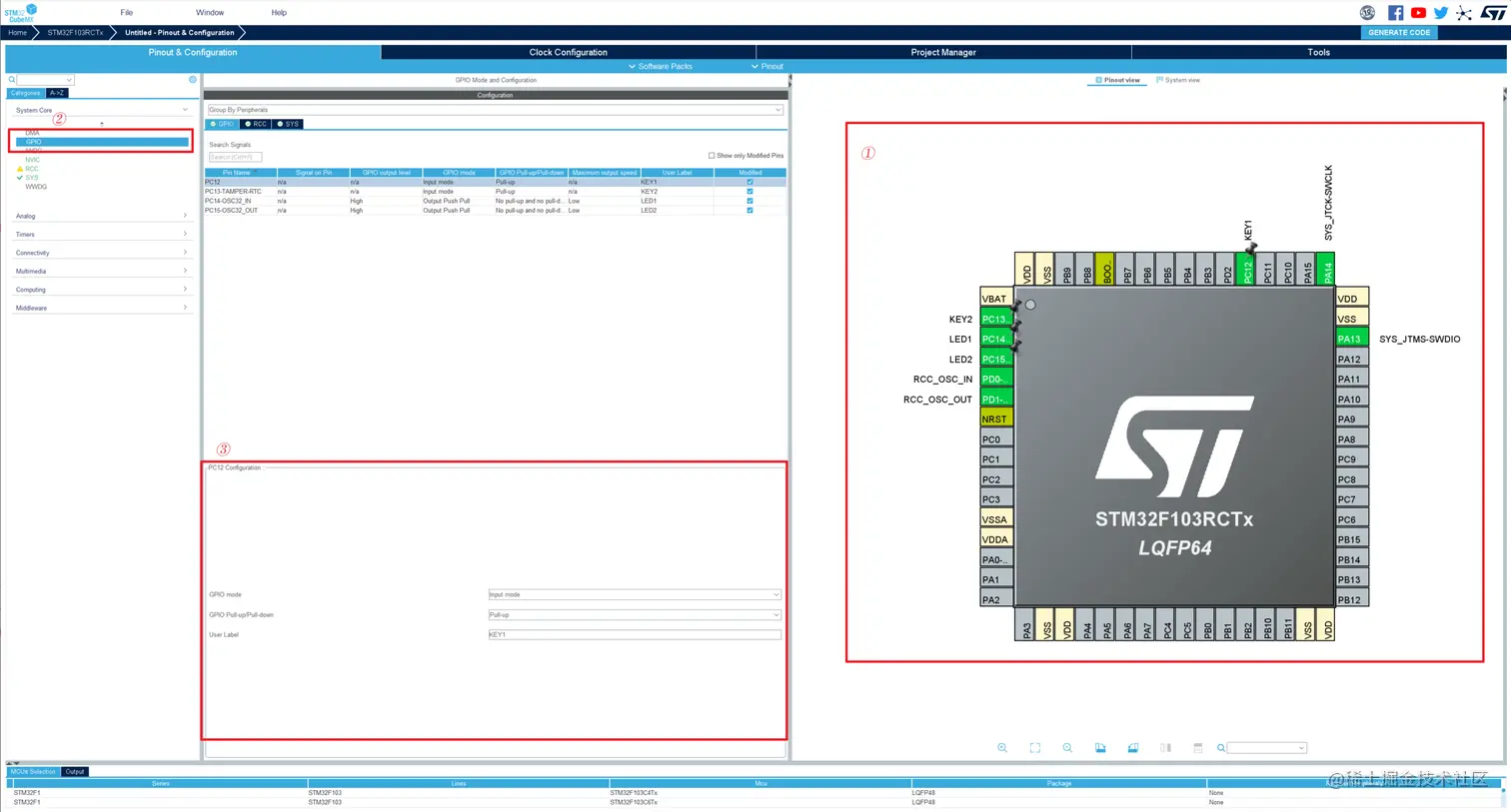Viewport: 1511px width, 812px height.
Task: Open Pinout dropdown menu
Action: pos(767,66)
